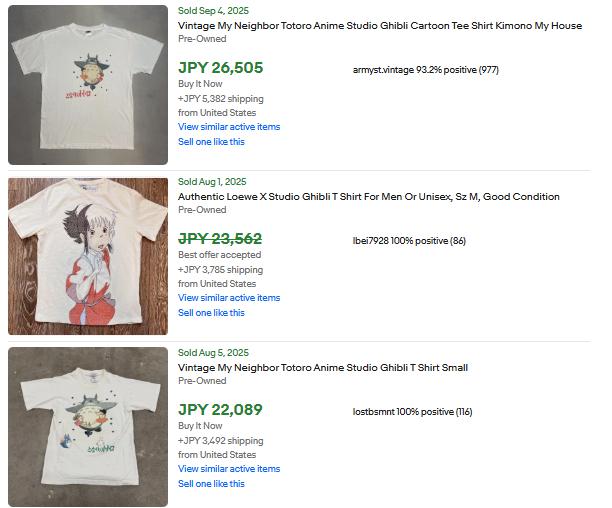
Task: Click the Loewe Ghibli shirt product image
Action: coord(88,256)
